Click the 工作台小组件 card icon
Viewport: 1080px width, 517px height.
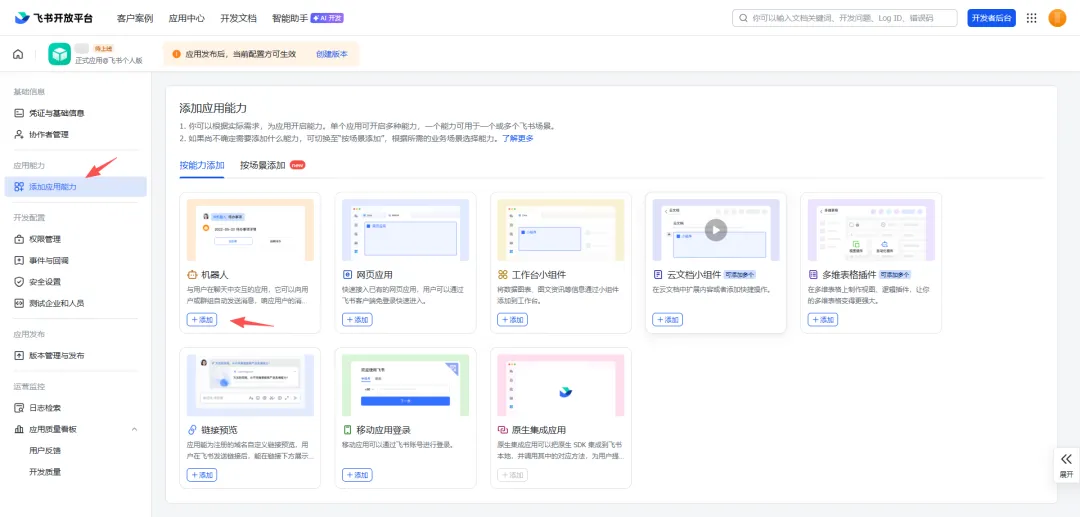503,274
